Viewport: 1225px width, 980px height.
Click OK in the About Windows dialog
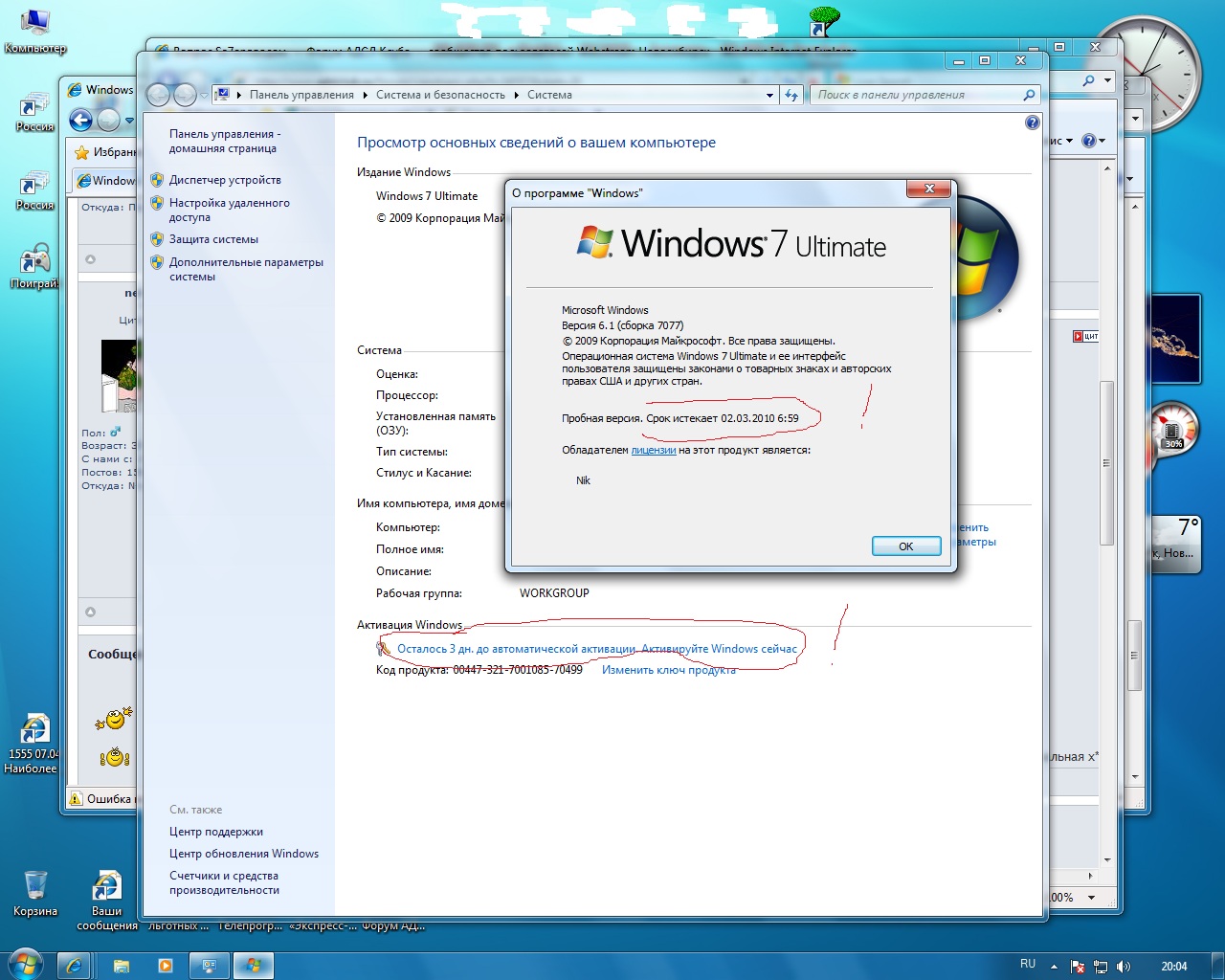pos(906,546)
